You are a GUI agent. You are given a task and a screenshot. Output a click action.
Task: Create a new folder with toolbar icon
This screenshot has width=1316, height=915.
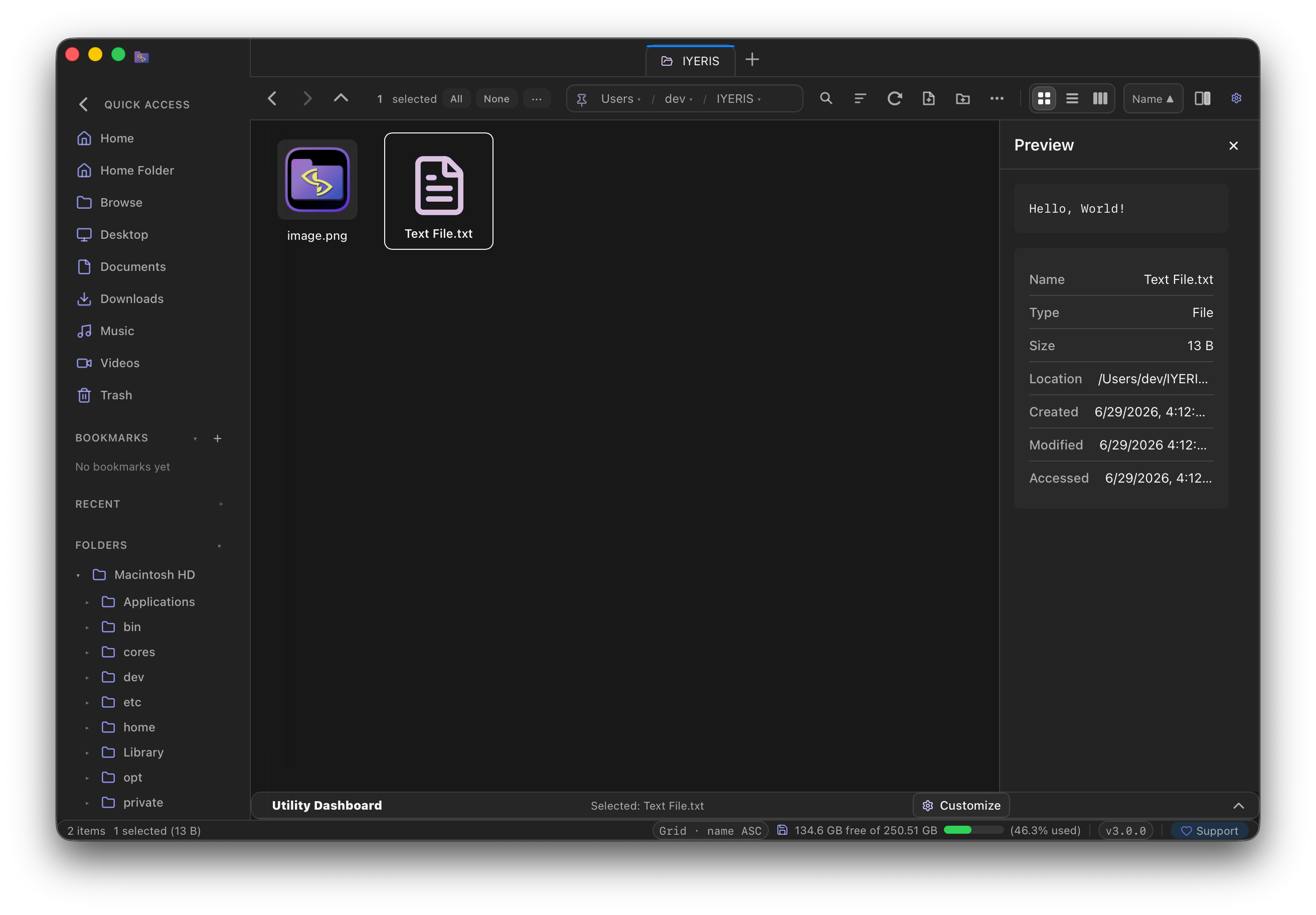pos(963,99)
